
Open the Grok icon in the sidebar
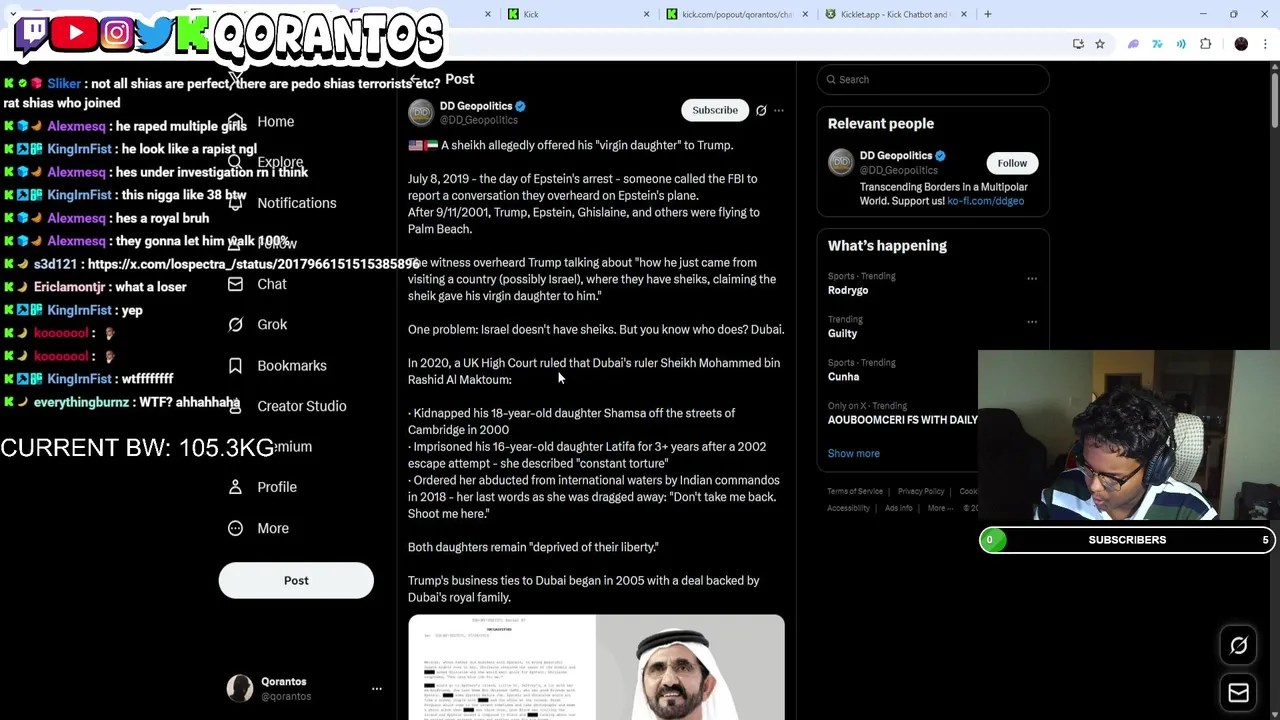(x=235, y=324)
